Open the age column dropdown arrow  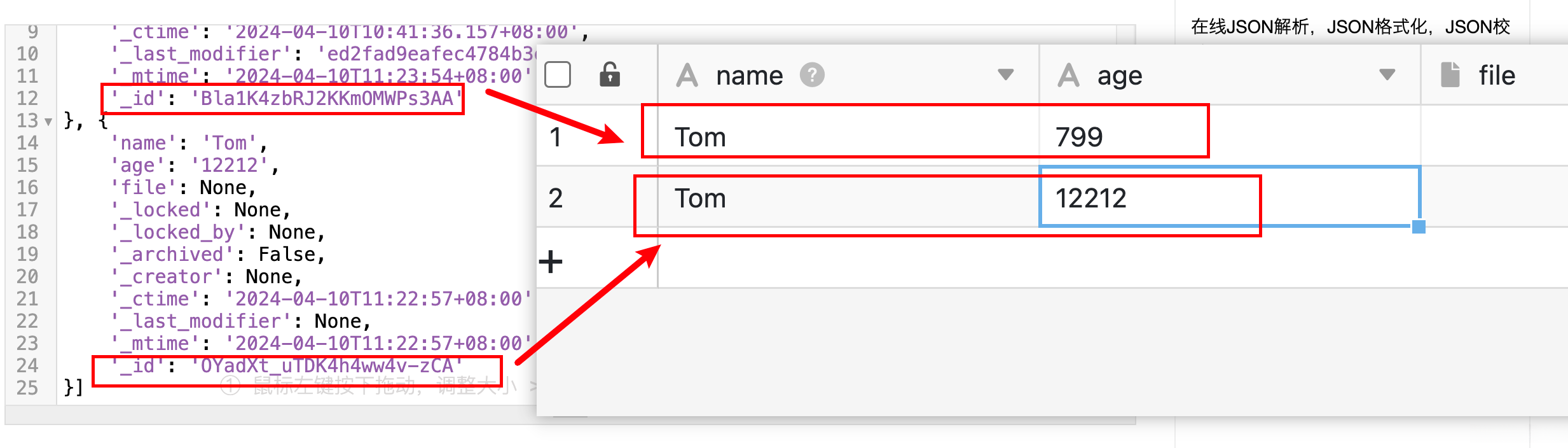(x=1387, y=75)
